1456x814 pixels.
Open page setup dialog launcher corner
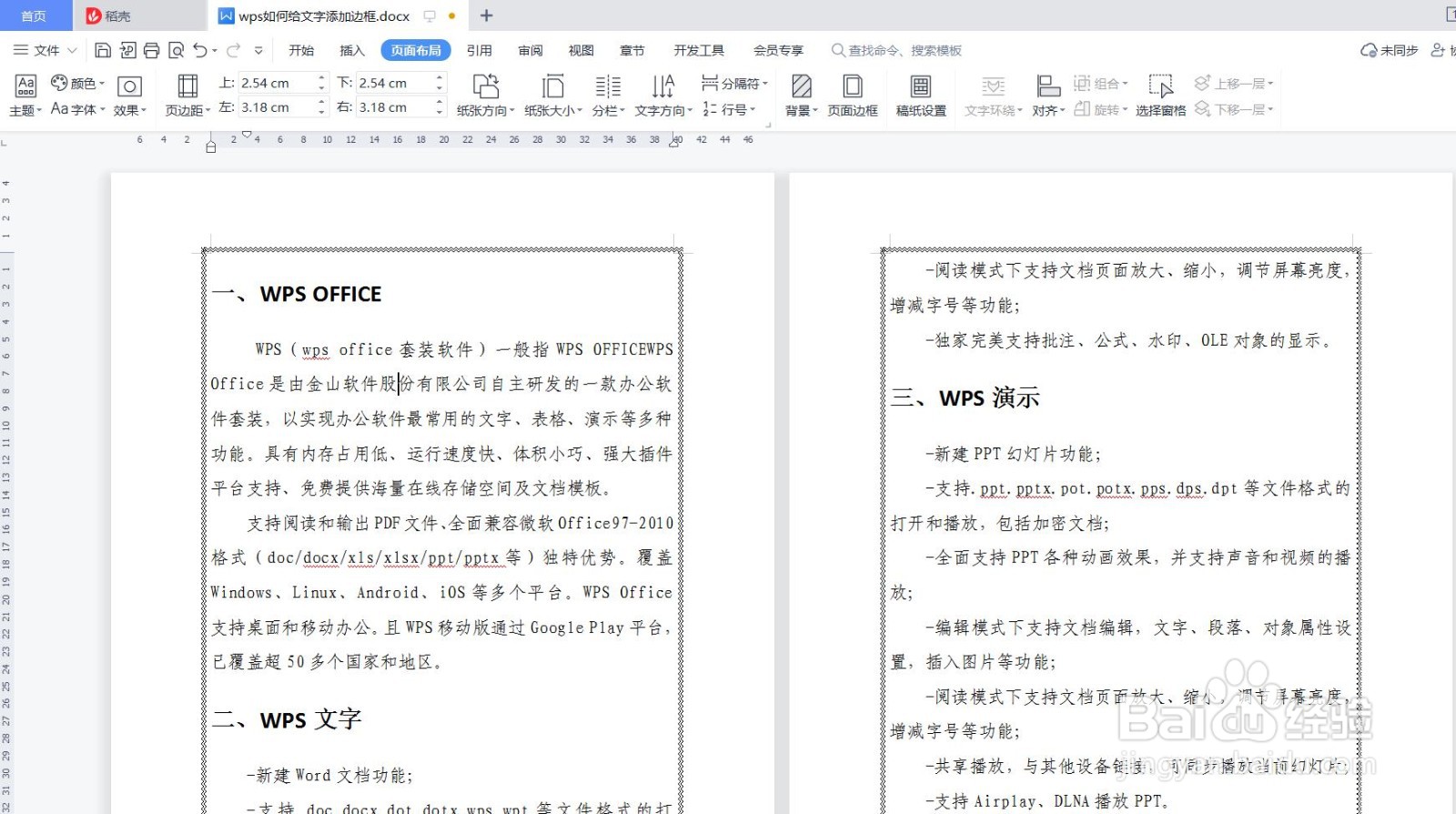click(x=769, y=126)
